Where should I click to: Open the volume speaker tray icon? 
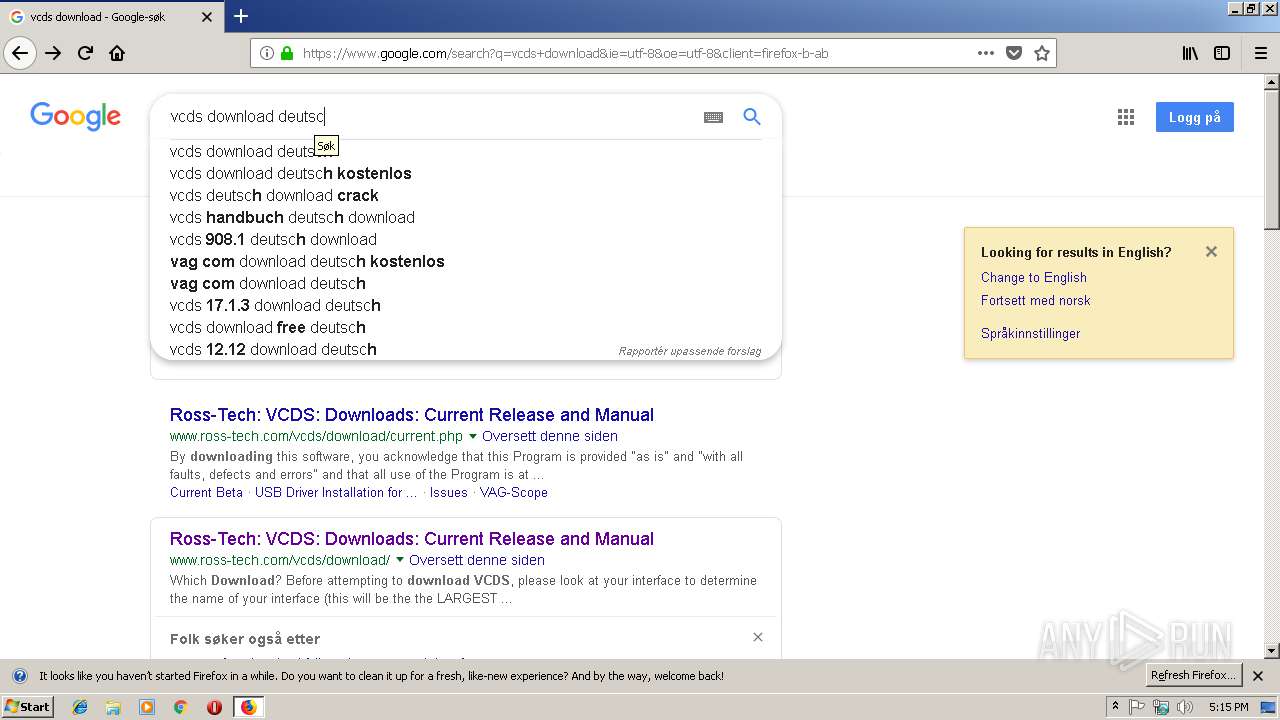tap(1185, 707)
